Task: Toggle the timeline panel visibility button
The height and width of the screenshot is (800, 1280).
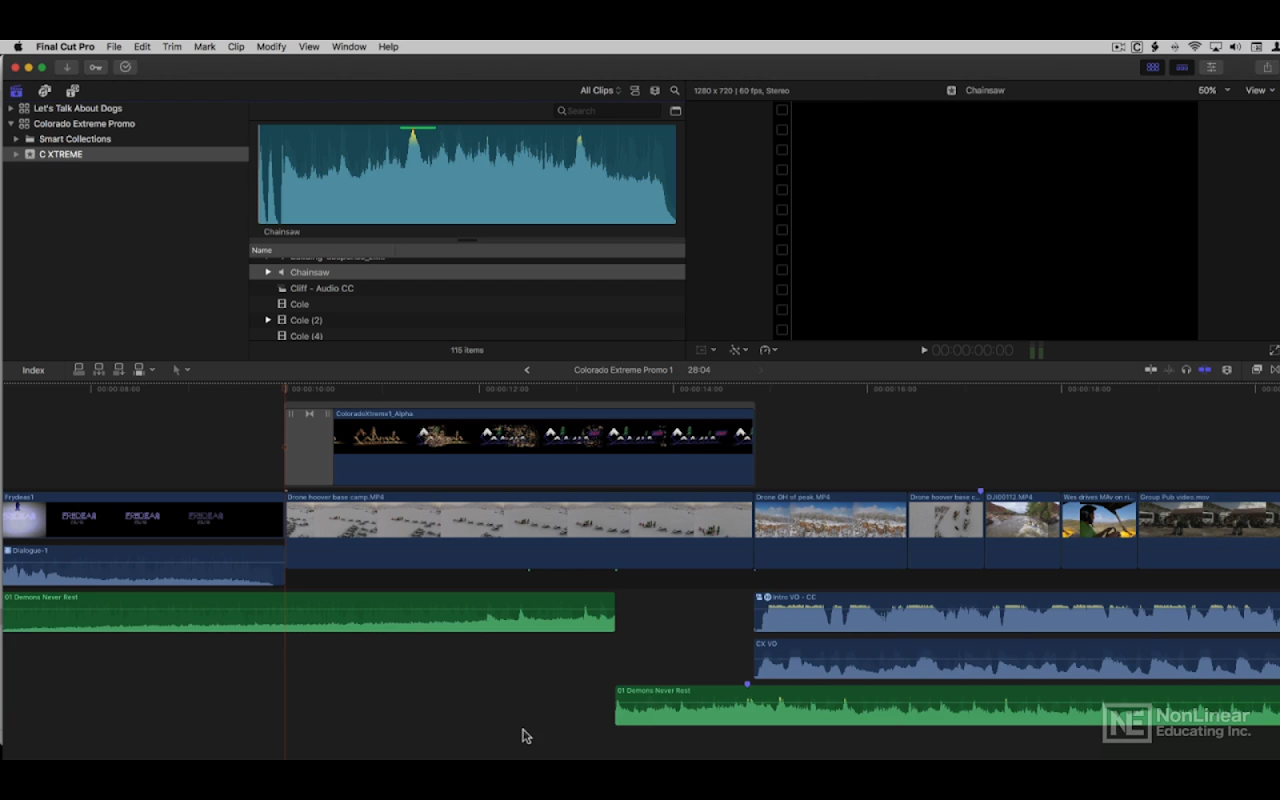Action: pos(1182,67)
